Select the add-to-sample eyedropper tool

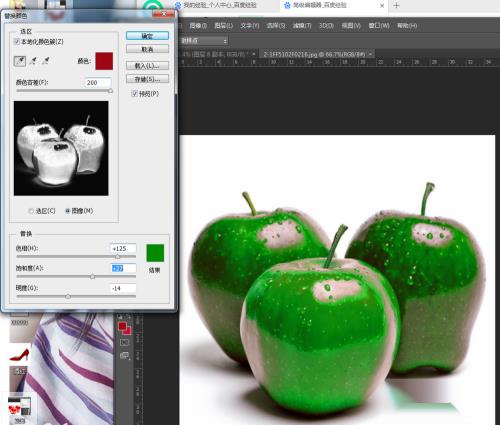click(x=33, y=61)
